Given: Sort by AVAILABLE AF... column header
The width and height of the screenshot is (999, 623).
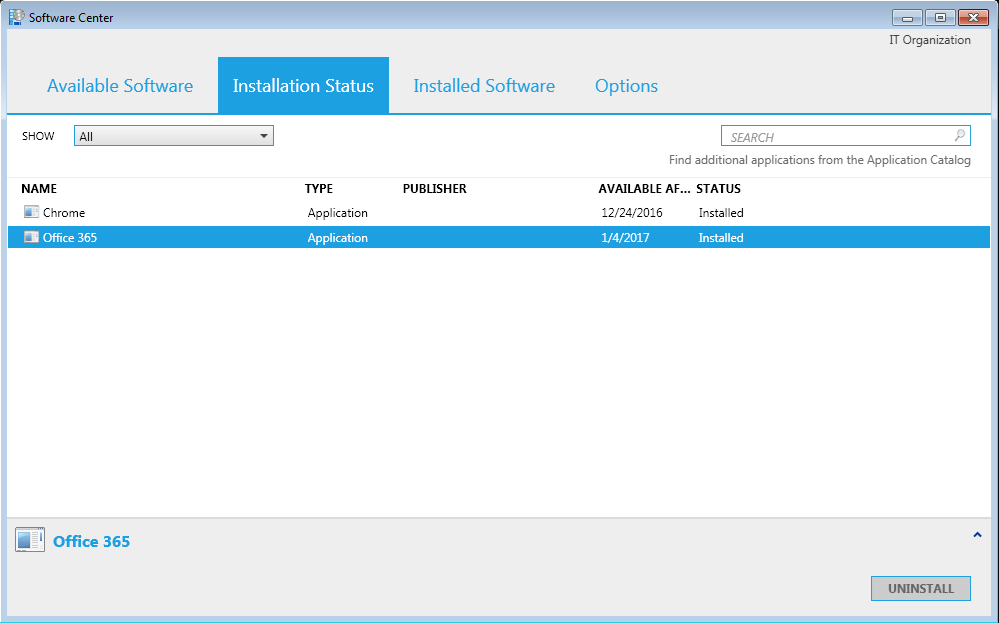Looking at the screenshot, I should (x=644, y=189).
